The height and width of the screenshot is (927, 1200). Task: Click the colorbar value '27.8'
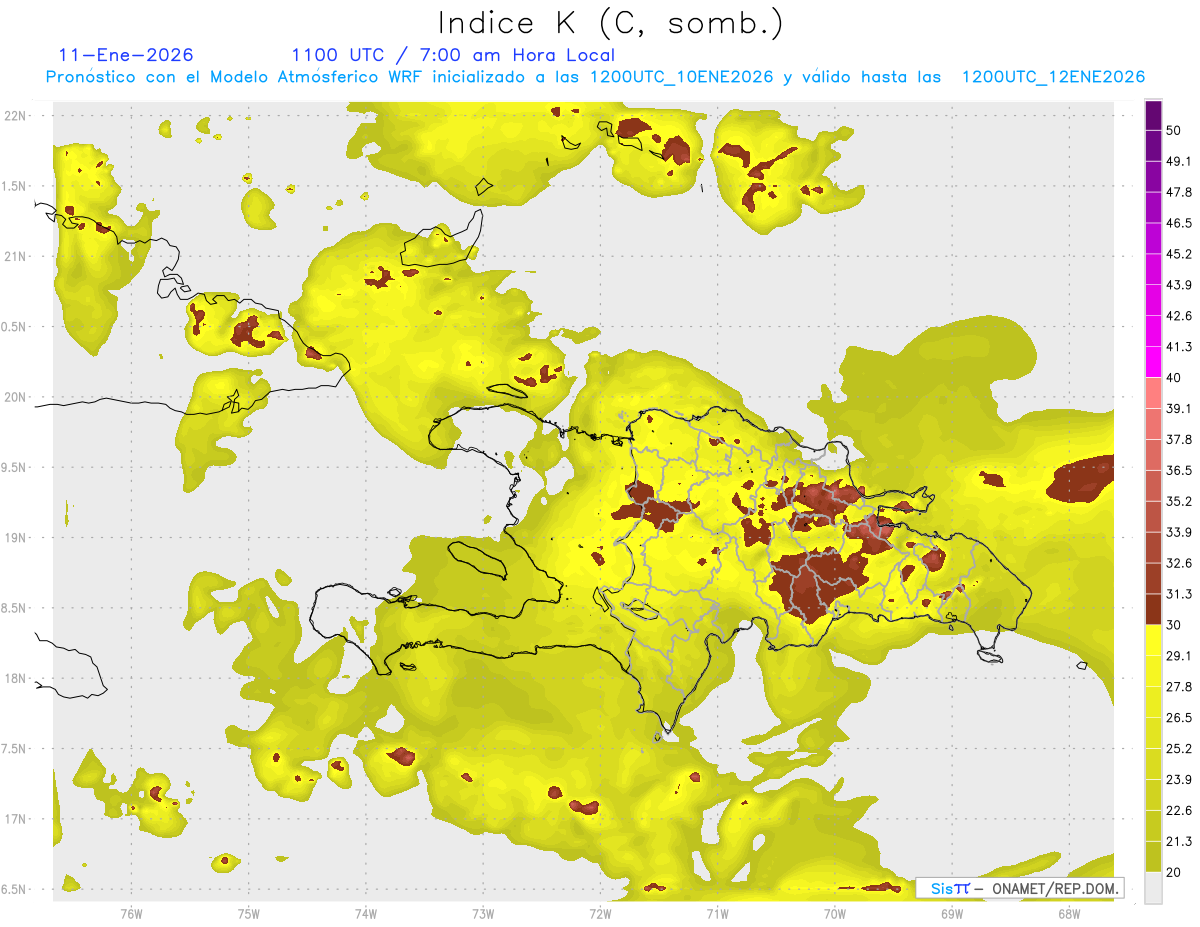[1180, 687]
